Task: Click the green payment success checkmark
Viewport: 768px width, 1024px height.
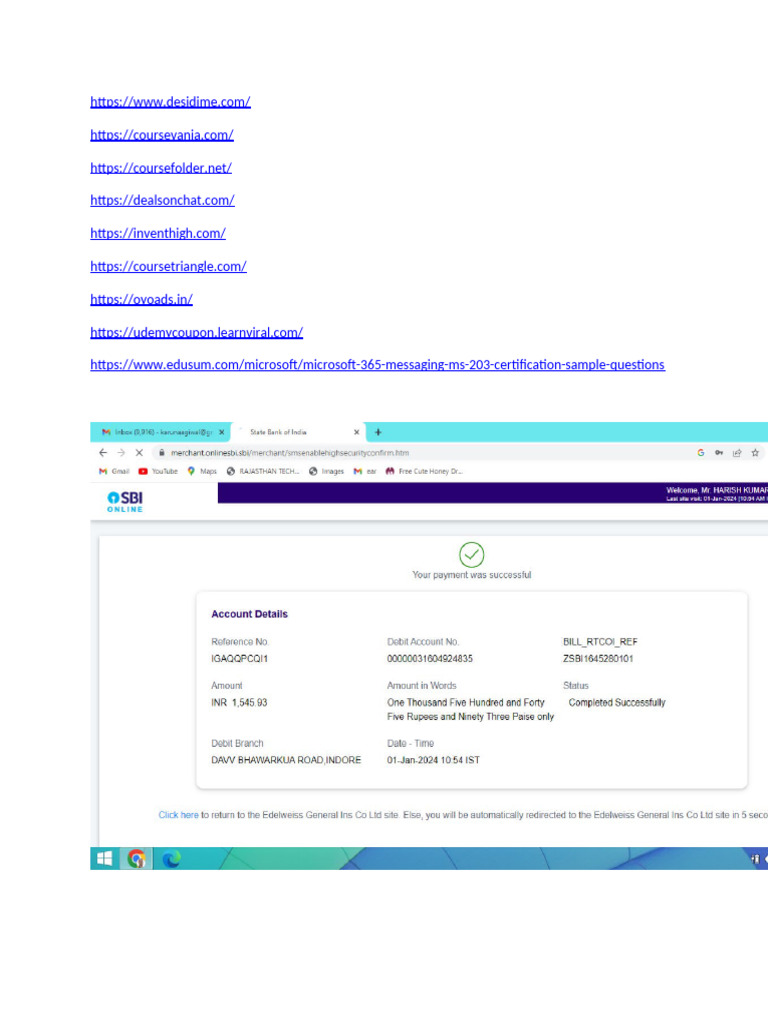Action: [x=472, y=554]
